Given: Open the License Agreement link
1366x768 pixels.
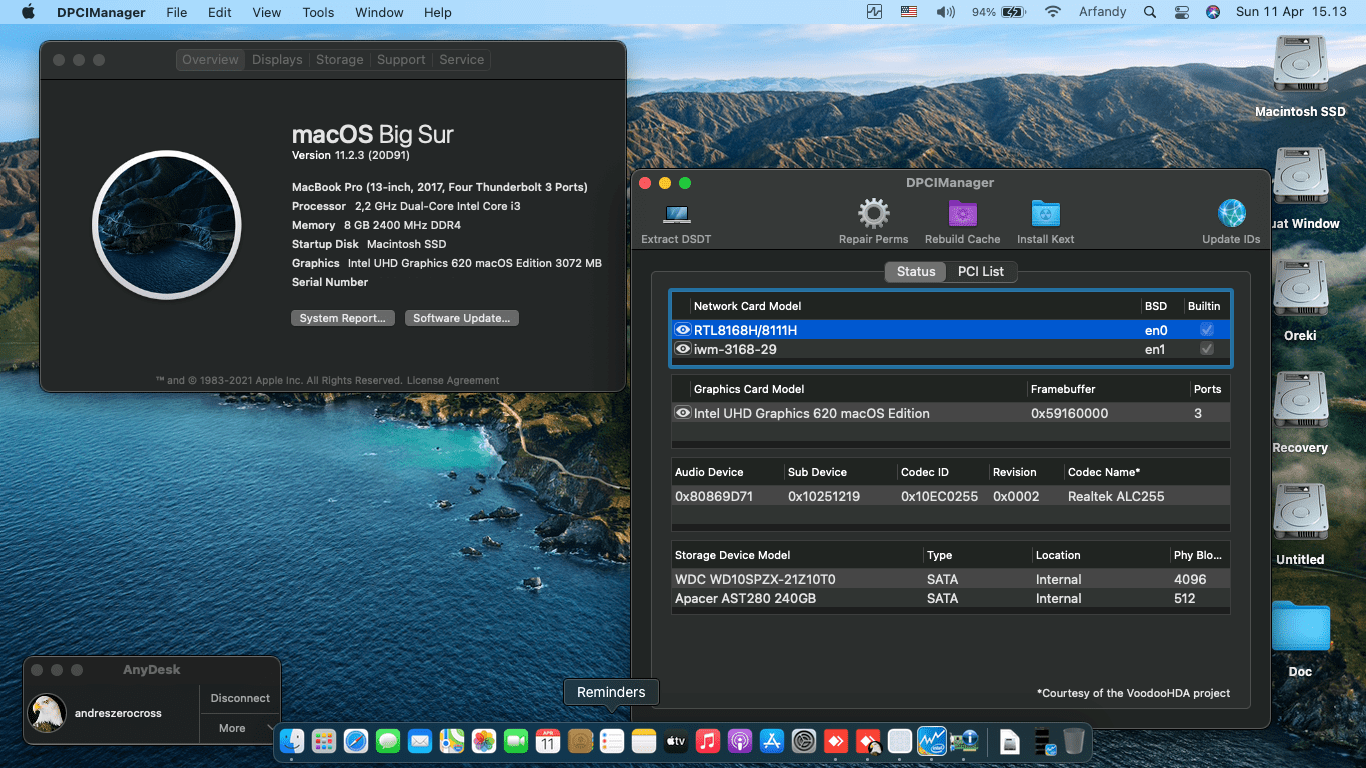Looking at the screenshot, I should click(453, 380).
